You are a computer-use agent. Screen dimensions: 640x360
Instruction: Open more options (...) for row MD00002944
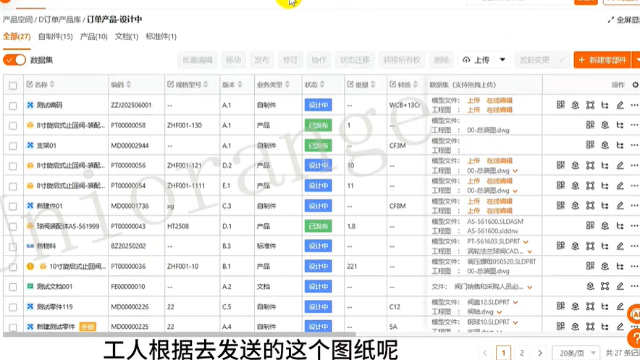coord(634,145)
